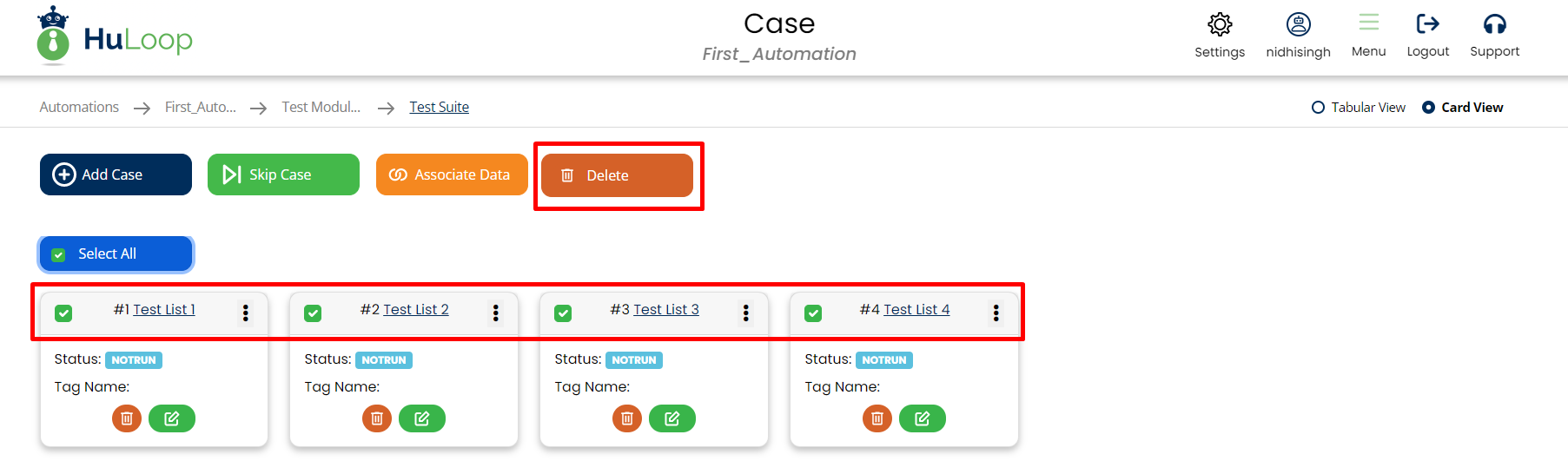Click trash icon on Test List 4 card
Screen dimensions: 1568x461
click(877, 418)
